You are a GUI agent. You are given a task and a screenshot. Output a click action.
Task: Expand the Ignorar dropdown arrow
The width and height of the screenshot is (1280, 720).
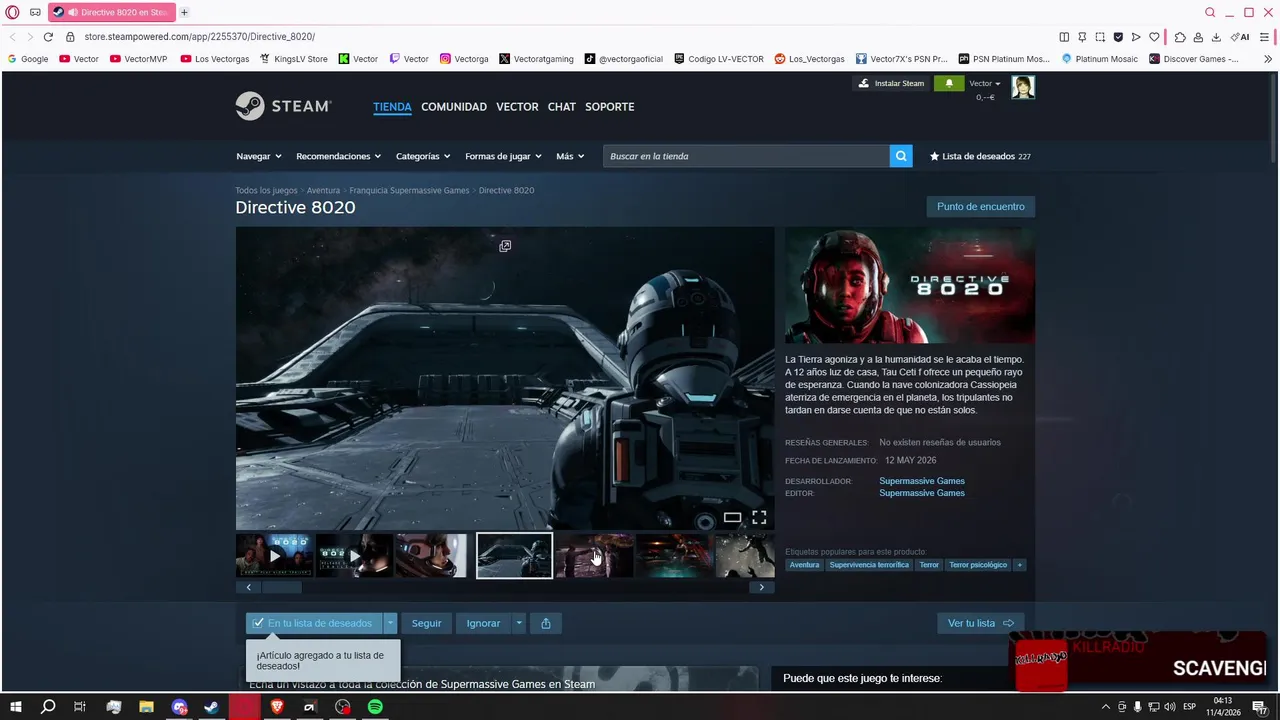coord(518,623)
